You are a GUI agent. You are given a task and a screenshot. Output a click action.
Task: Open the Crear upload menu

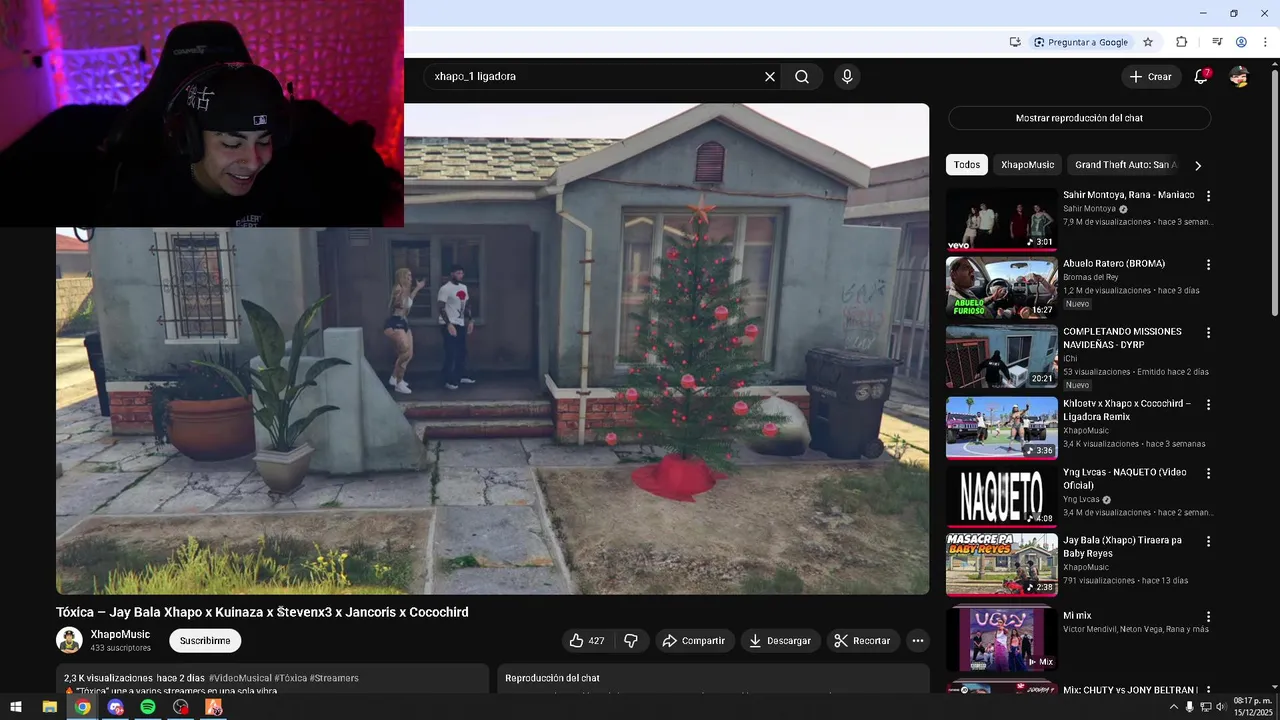[1150, 76]
